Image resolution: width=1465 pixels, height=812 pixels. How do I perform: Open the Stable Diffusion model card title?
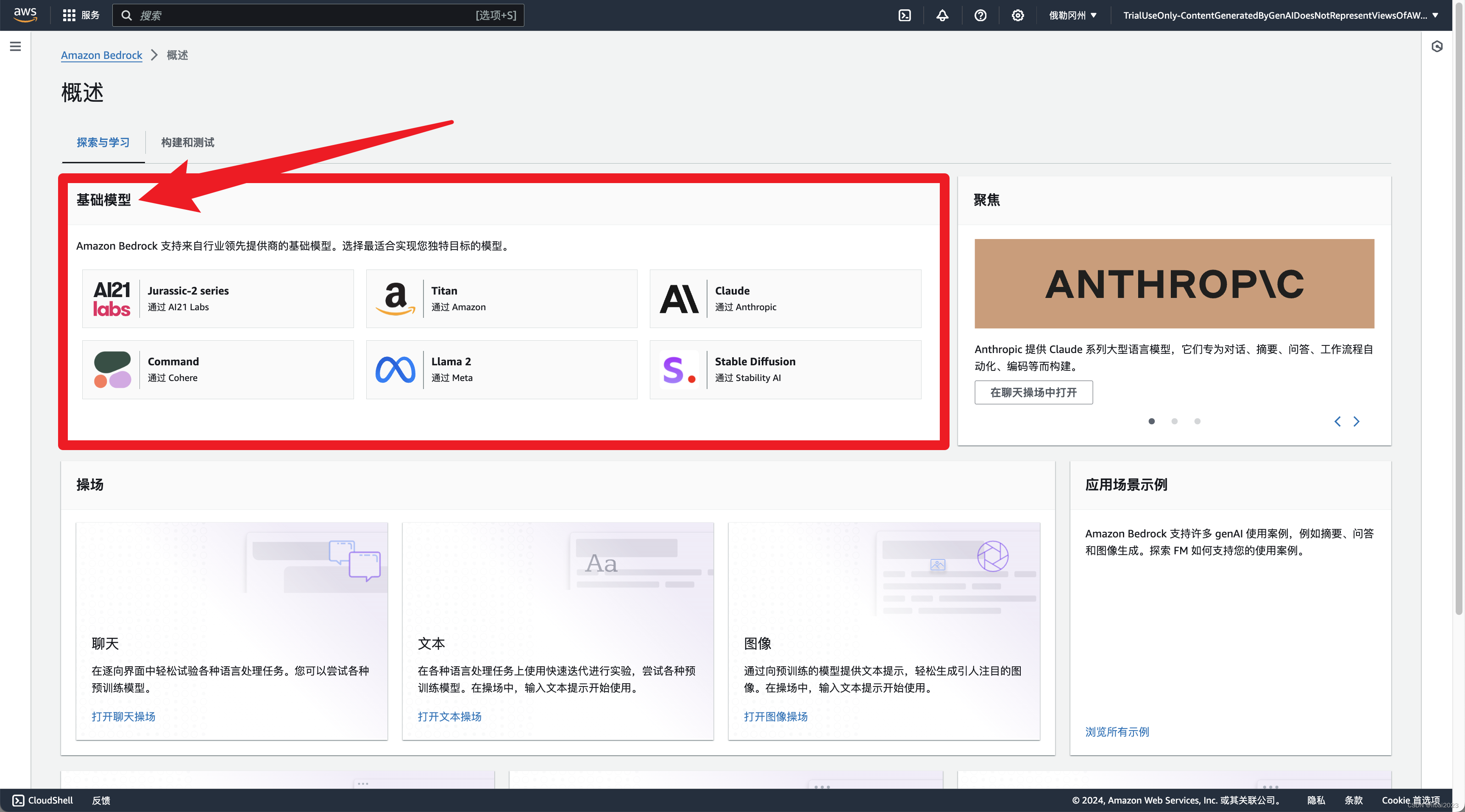[x=755, y=362]
